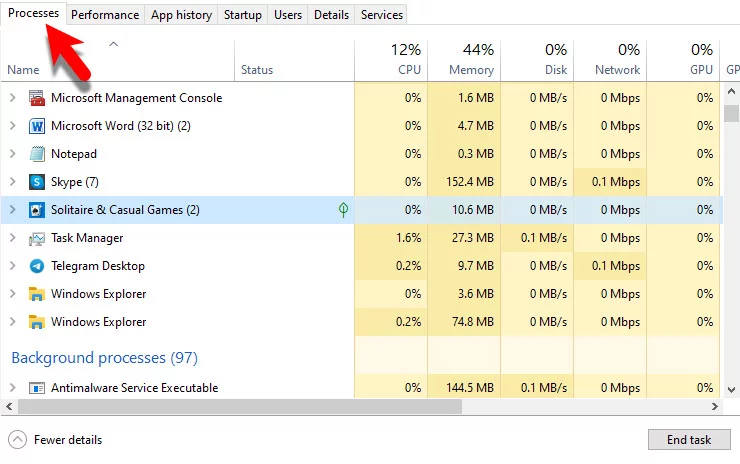Click the Telegram Desktop icon
The height and width of the screenshot is (464, 740).
37,266
